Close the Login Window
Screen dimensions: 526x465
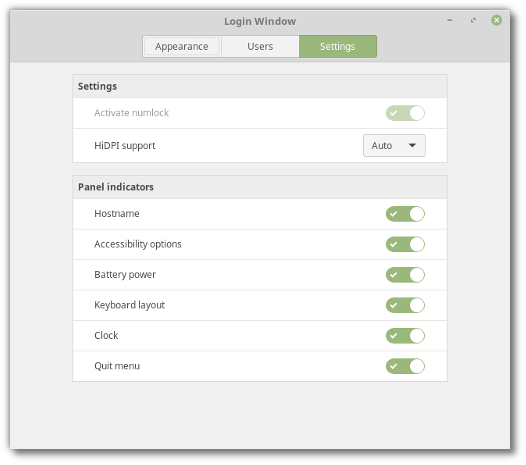tap(496, 20)
